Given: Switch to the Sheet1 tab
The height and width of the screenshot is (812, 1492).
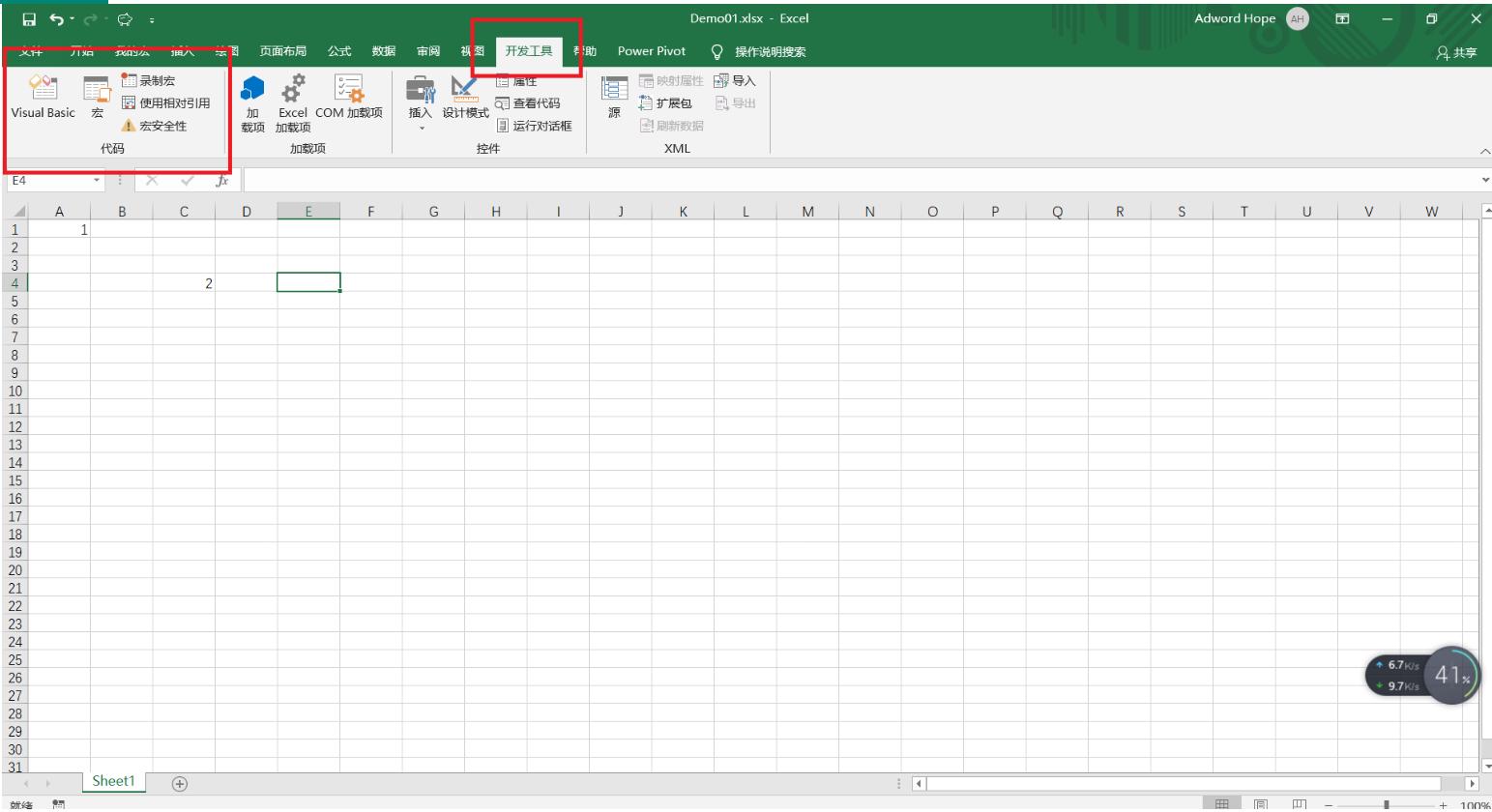Looking at the screenshot, I should (x=113, y=781).
